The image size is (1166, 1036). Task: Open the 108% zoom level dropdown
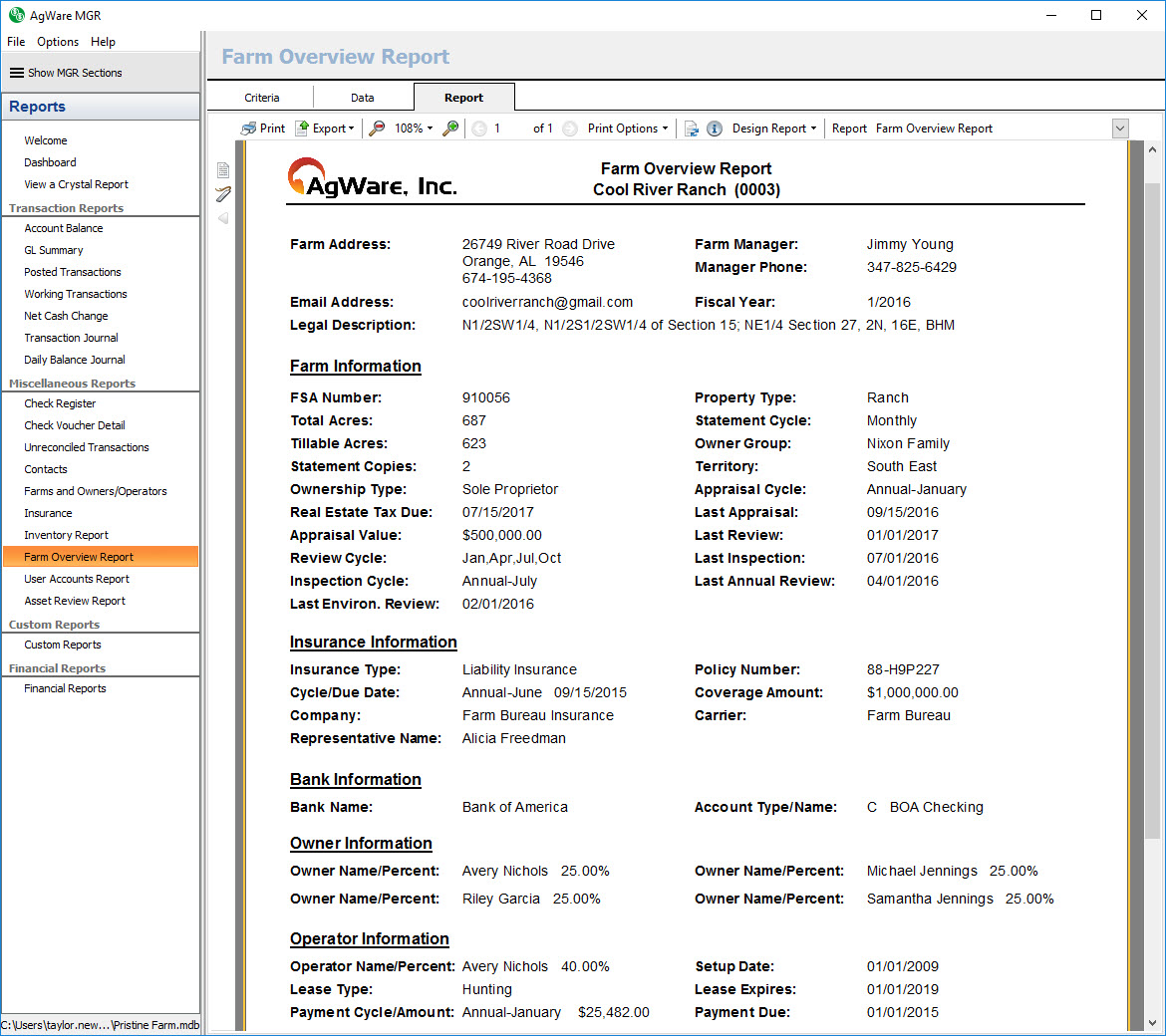(414, 129)
